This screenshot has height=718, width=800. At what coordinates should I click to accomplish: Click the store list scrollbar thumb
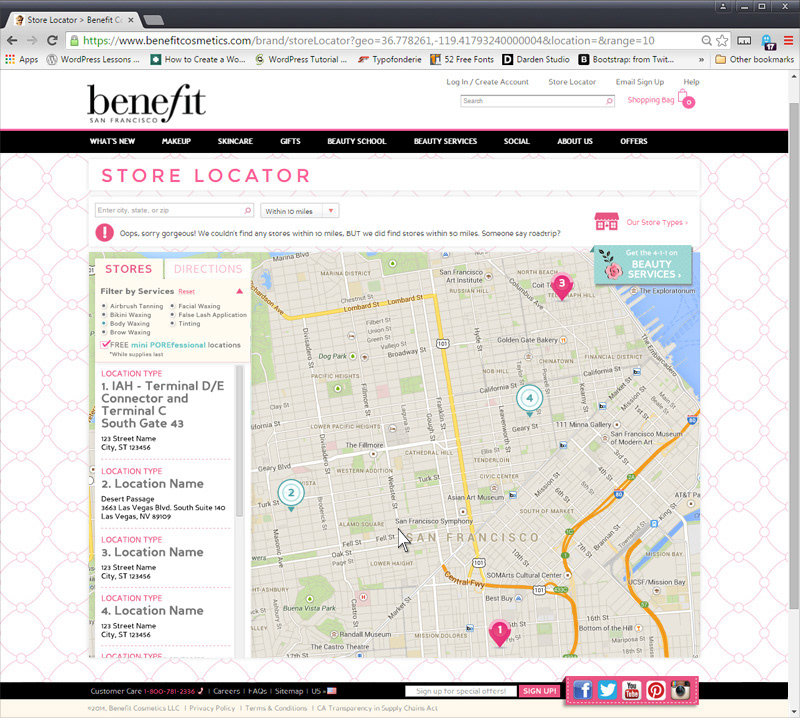tap(239, 439)
